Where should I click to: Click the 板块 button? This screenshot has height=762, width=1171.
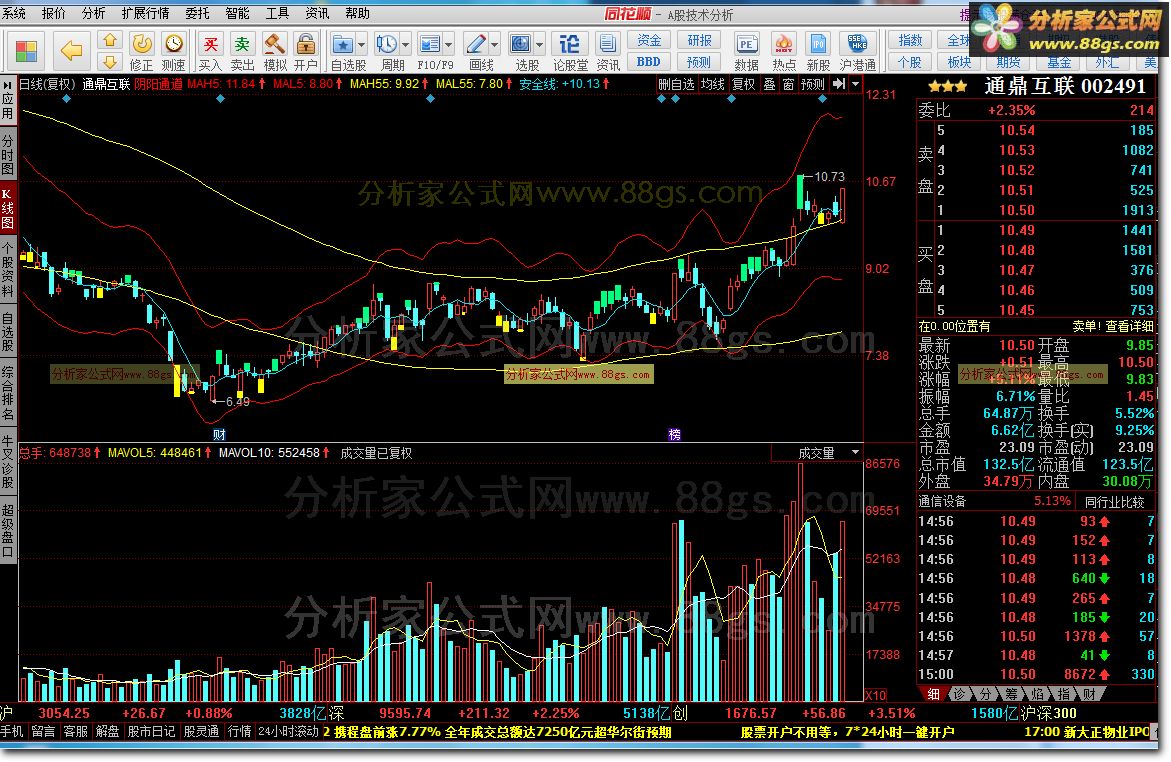[960, 61]
